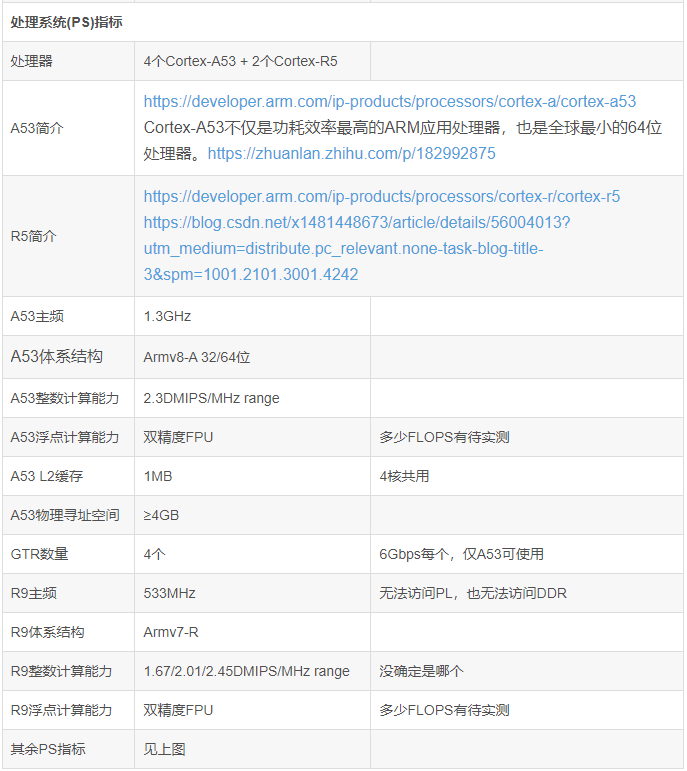This screenshot has width=687, height=771.
Task: Click the 处理系统(PS)指标 header
Action: (66, 22)
